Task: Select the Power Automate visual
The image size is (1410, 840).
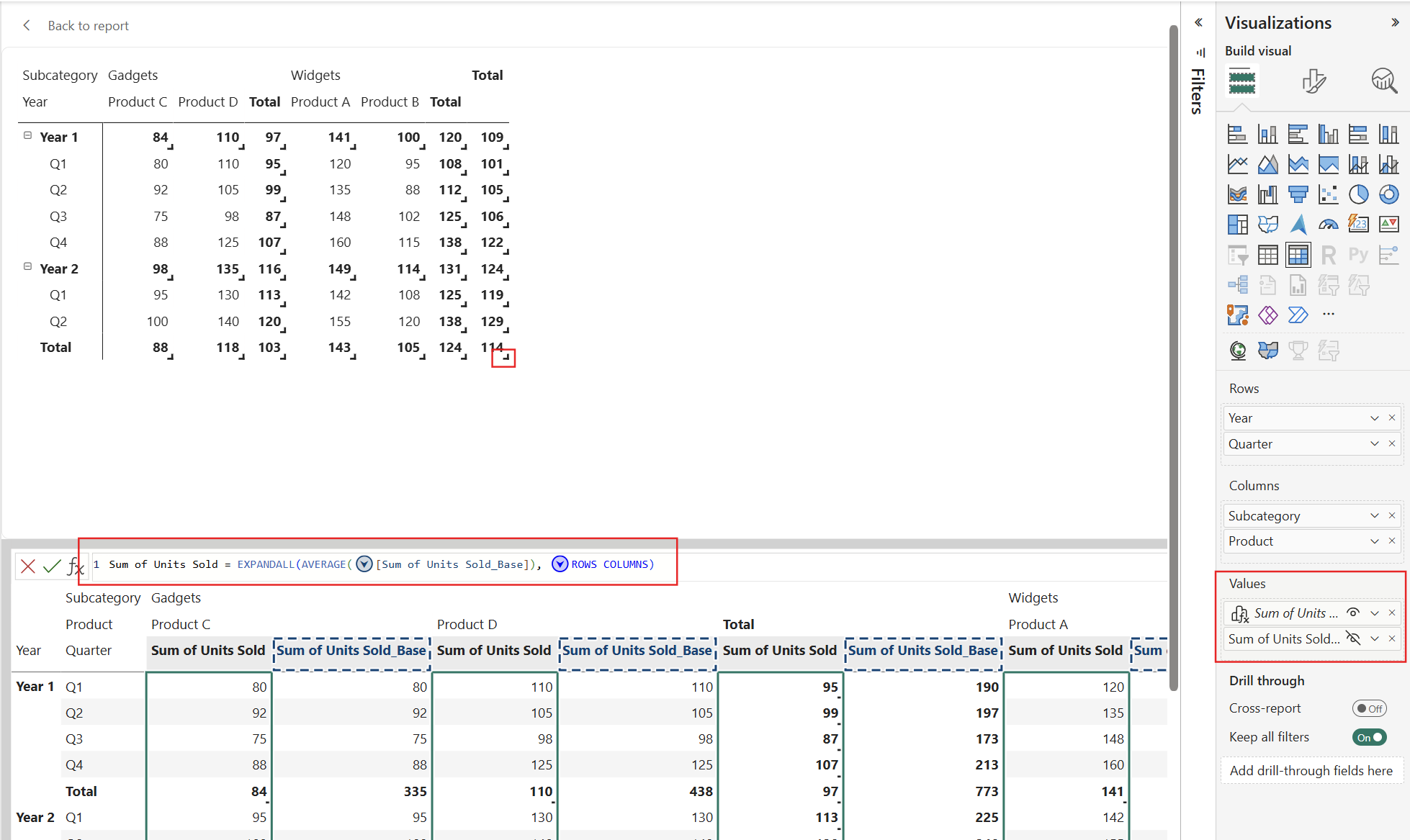Action: coord(1298,315)
